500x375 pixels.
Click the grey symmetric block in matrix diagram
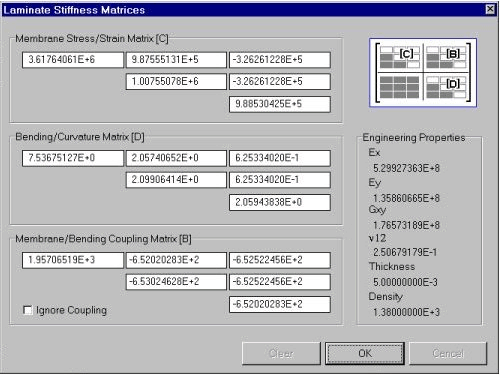(x=399, y=87)
